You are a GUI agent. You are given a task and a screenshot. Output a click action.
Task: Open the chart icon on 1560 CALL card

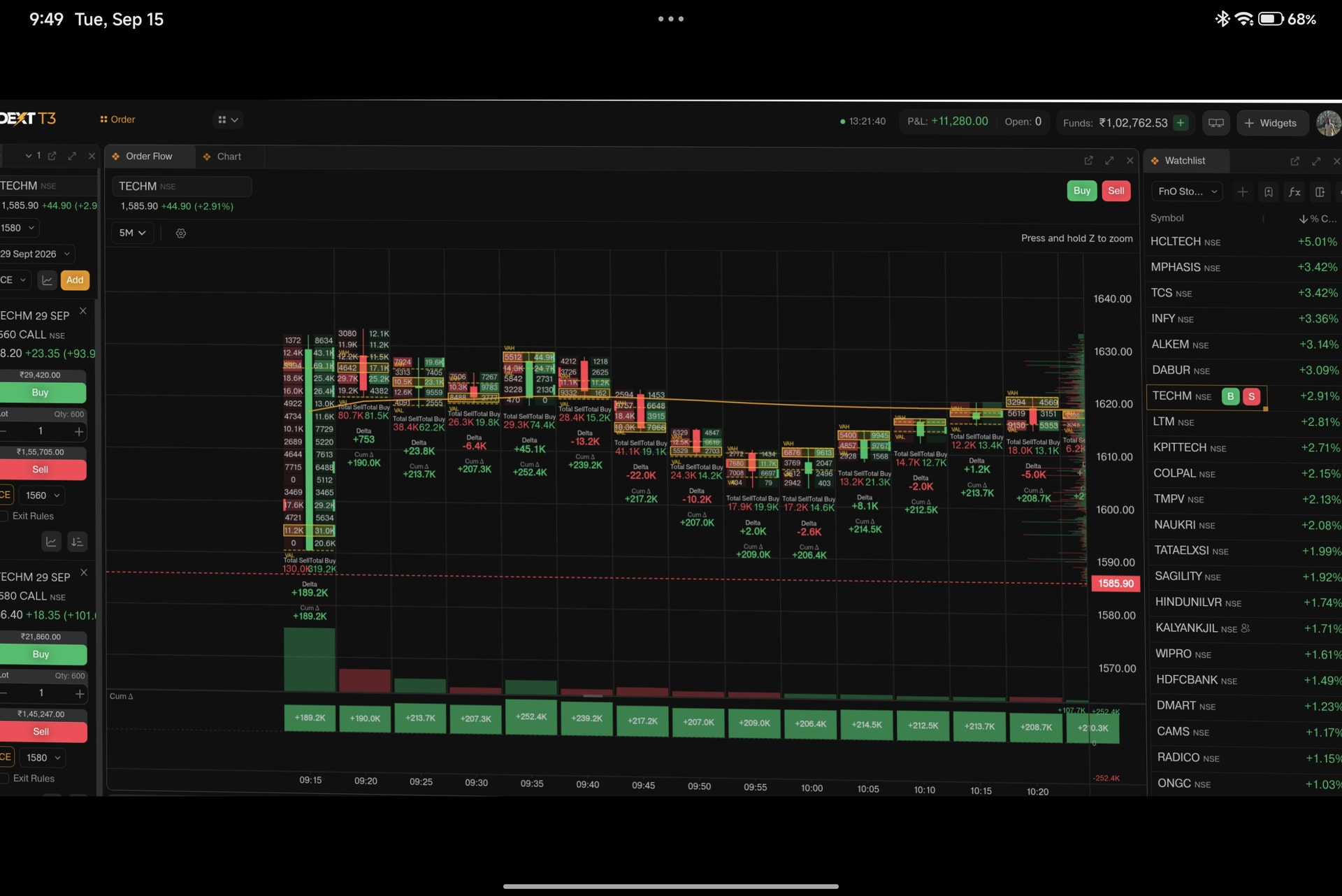coord(51,542)
